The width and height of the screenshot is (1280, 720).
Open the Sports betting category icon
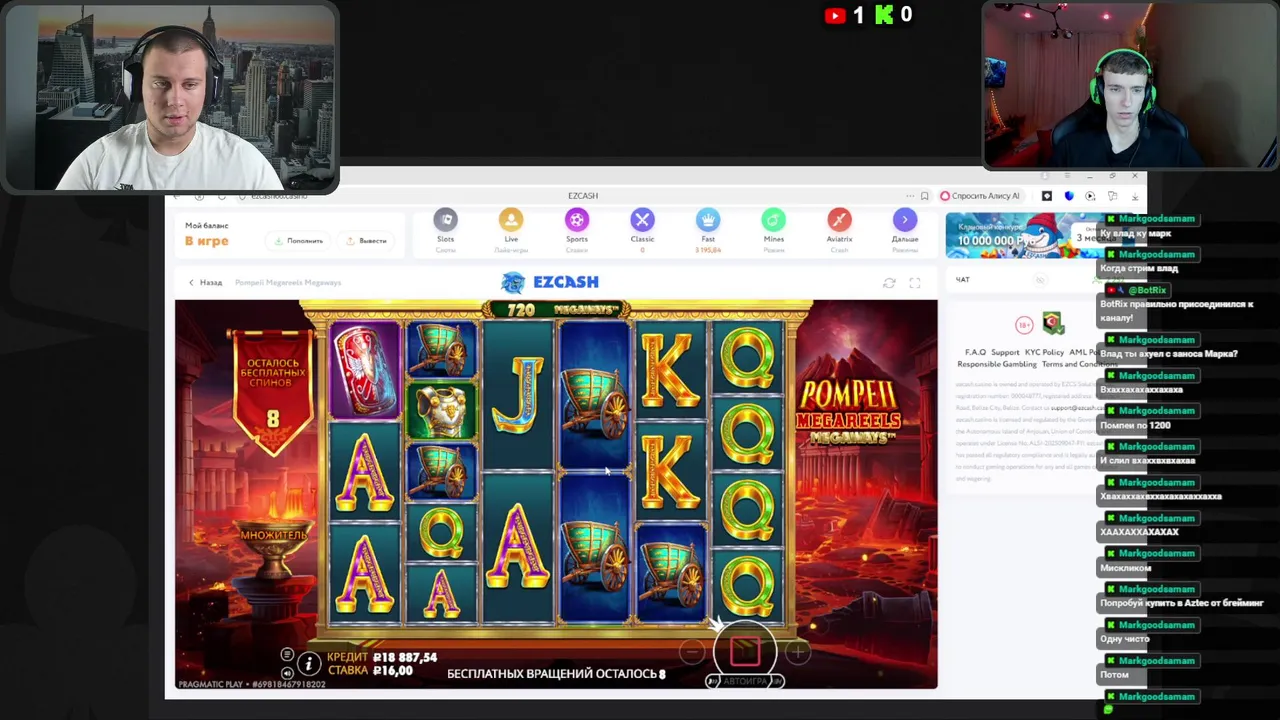tap(577, 220)
